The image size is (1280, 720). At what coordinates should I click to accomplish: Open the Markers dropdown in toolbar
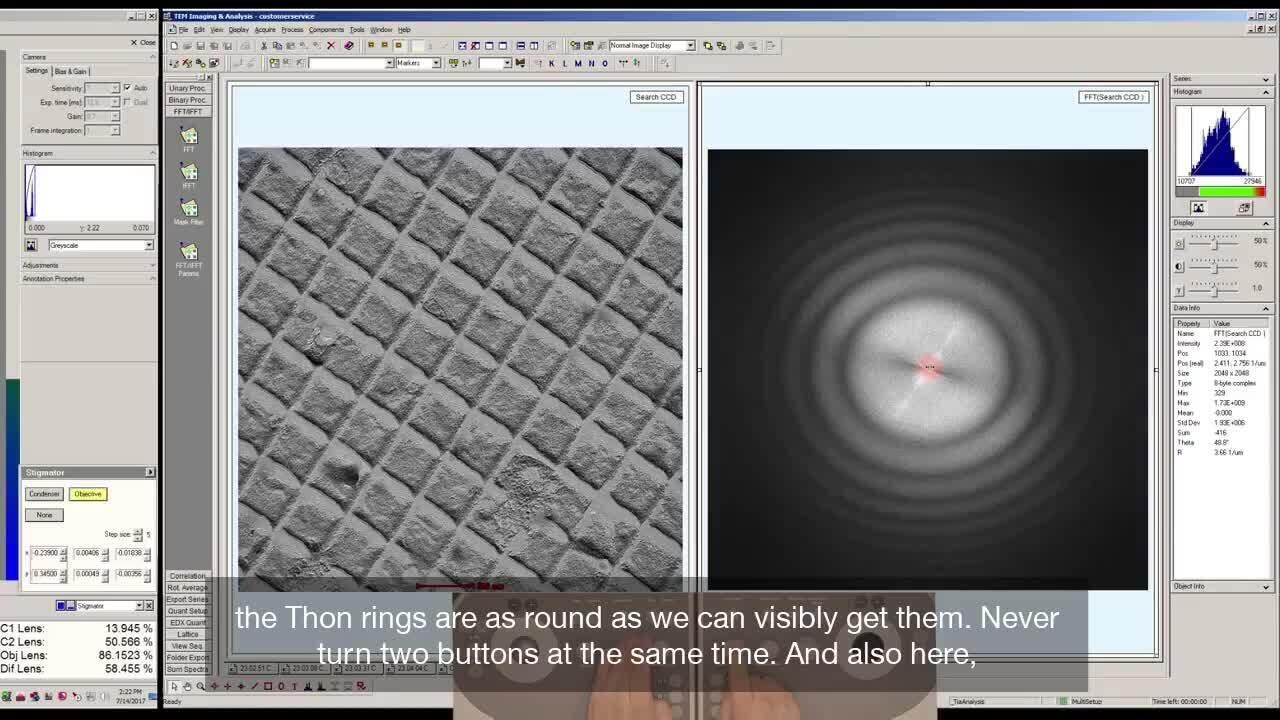pyautogui.click(x=417, y=63)
